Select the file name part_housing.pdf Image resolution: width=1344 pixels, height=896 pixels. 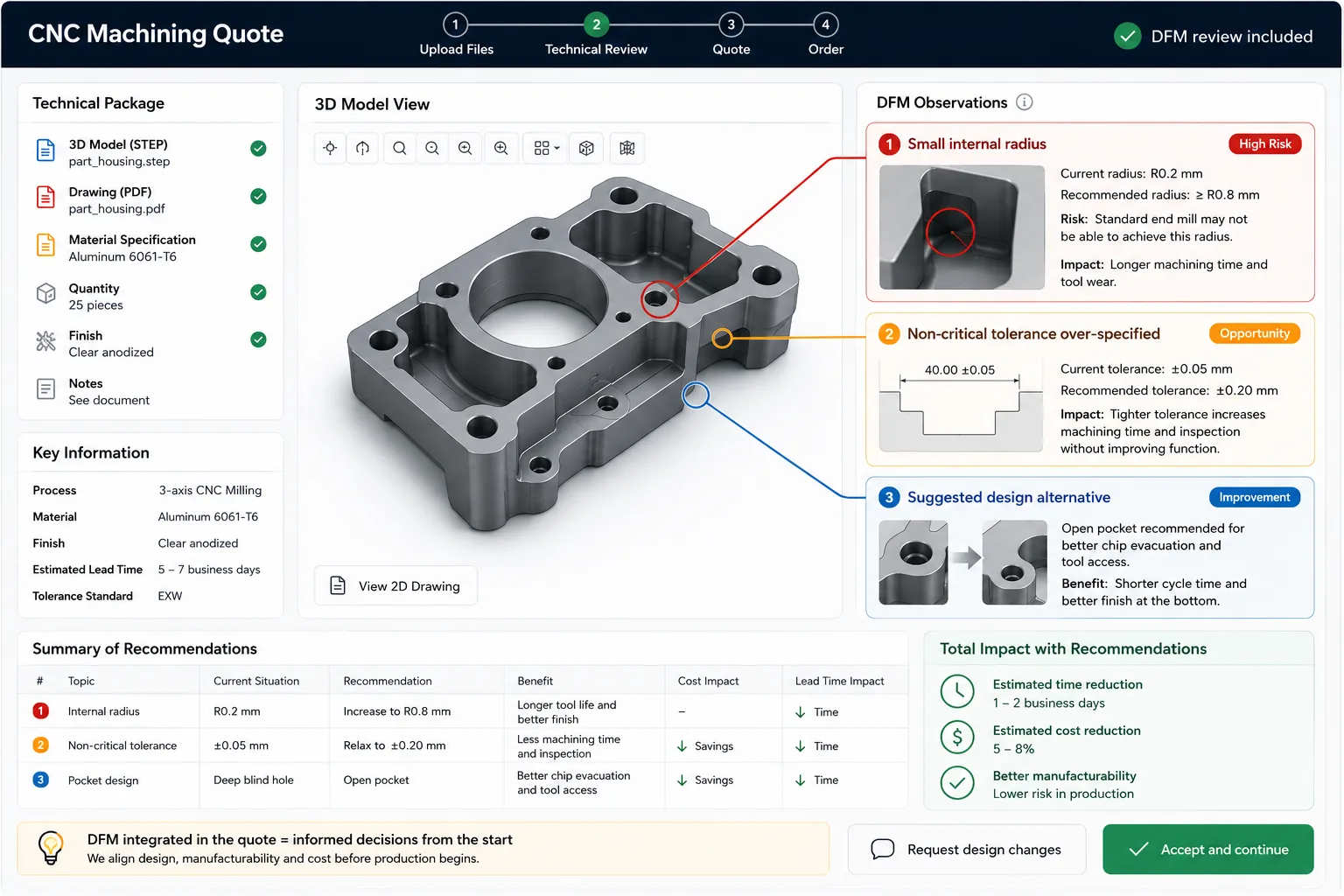click(116, 209)
